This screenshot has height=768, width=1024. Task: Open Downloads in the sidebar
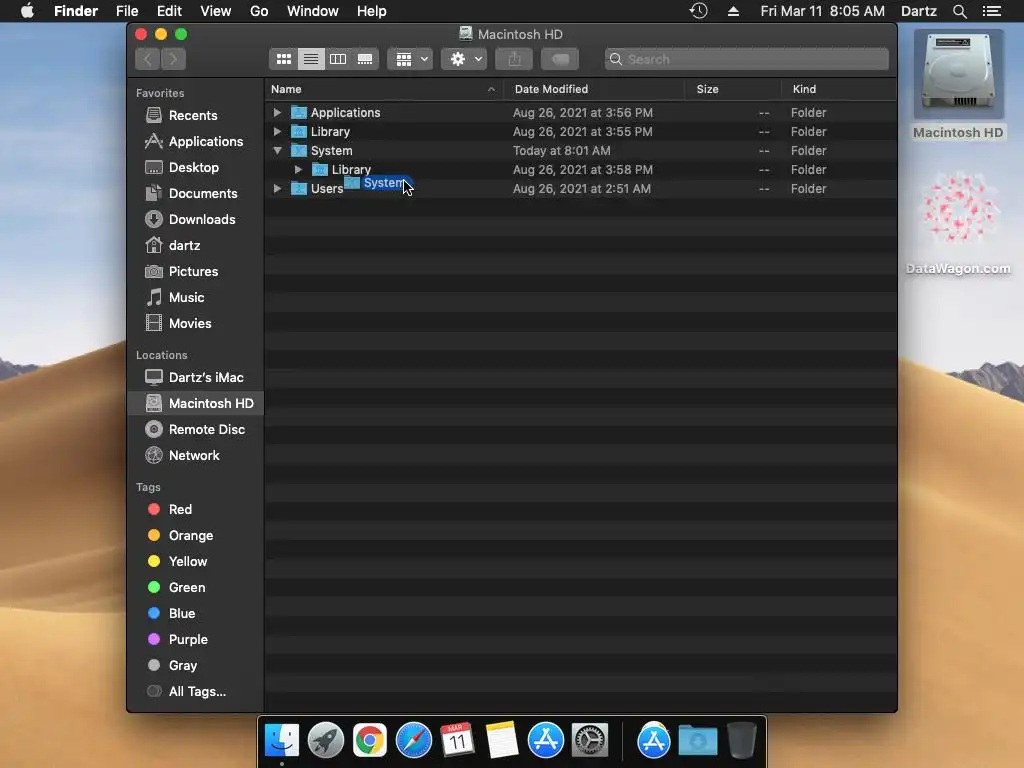coord(195,219)
